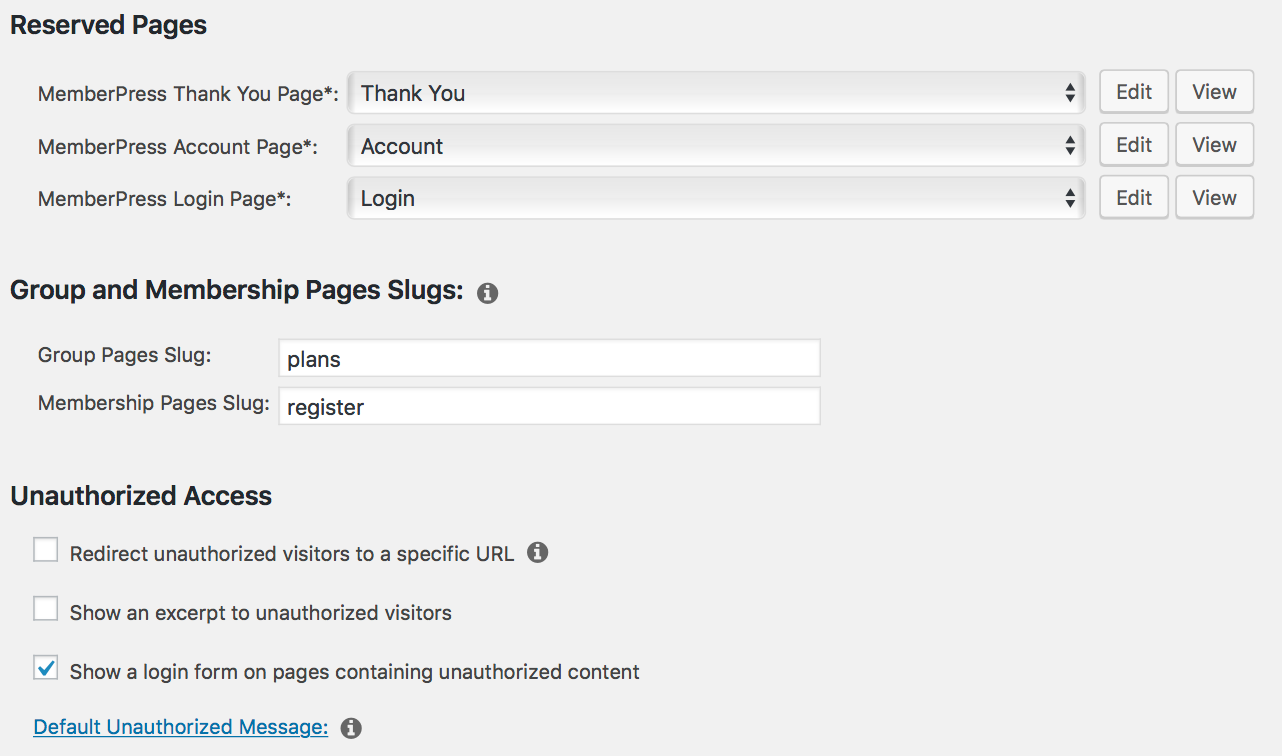Open the MemberPress Account Page dropdown
The image size is (1282, 756).
(715, 146)
